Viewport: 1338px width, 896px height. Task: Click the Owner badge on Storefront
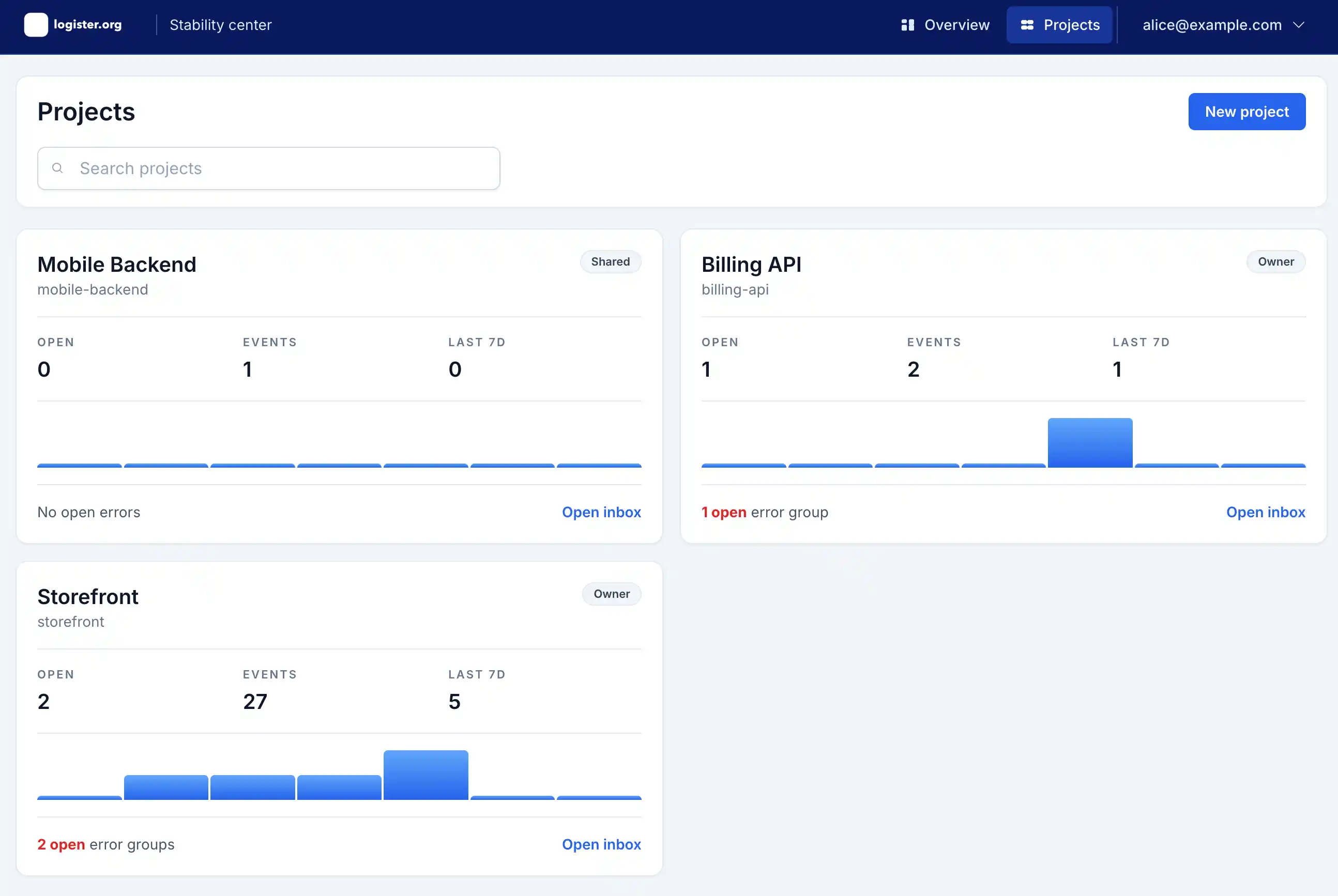click(611, 594)
